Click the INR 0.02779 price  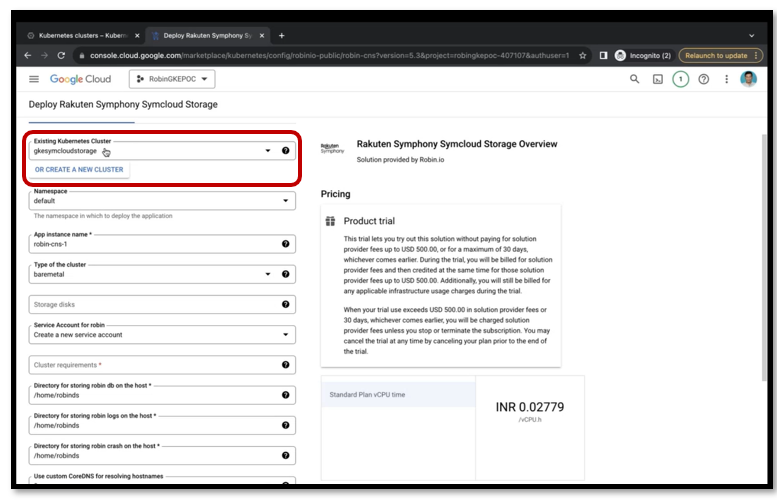pos(530,407)
